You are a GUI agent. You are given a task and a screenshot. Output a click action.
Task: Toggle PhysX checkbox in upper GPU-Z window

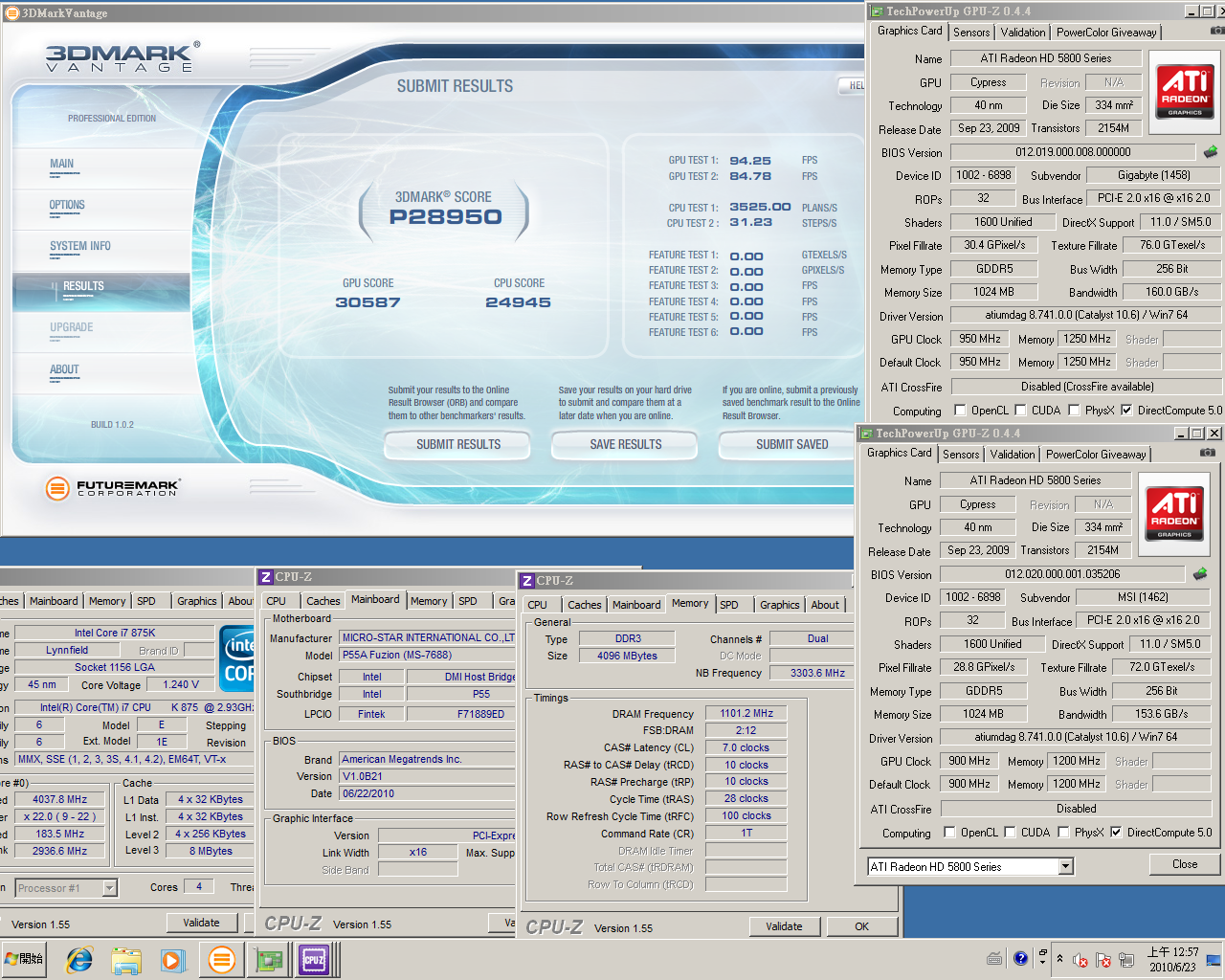1075,411
